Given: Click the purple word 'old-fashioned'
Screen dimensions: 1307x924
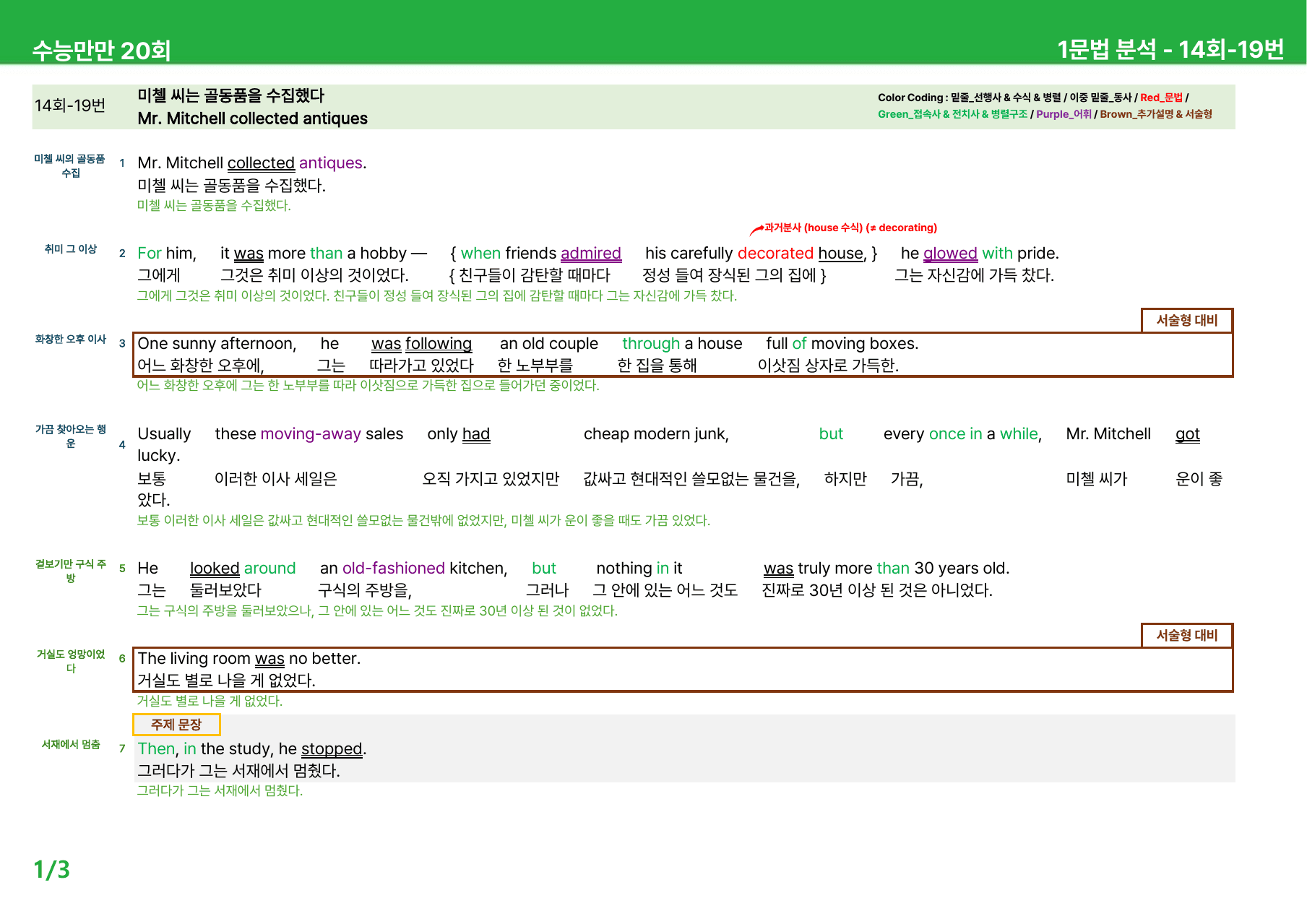Looking at the screenshot, I should 394,569.
